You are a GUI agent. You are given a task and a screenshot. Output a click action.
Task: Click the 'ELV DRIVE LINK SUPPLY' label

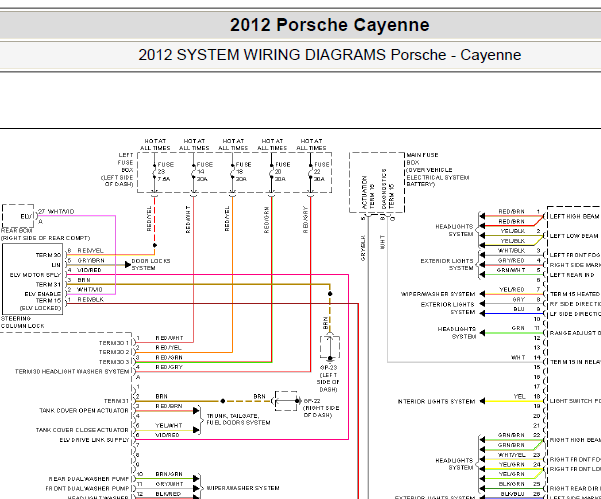pyautogui.click(x=94, y=440)
